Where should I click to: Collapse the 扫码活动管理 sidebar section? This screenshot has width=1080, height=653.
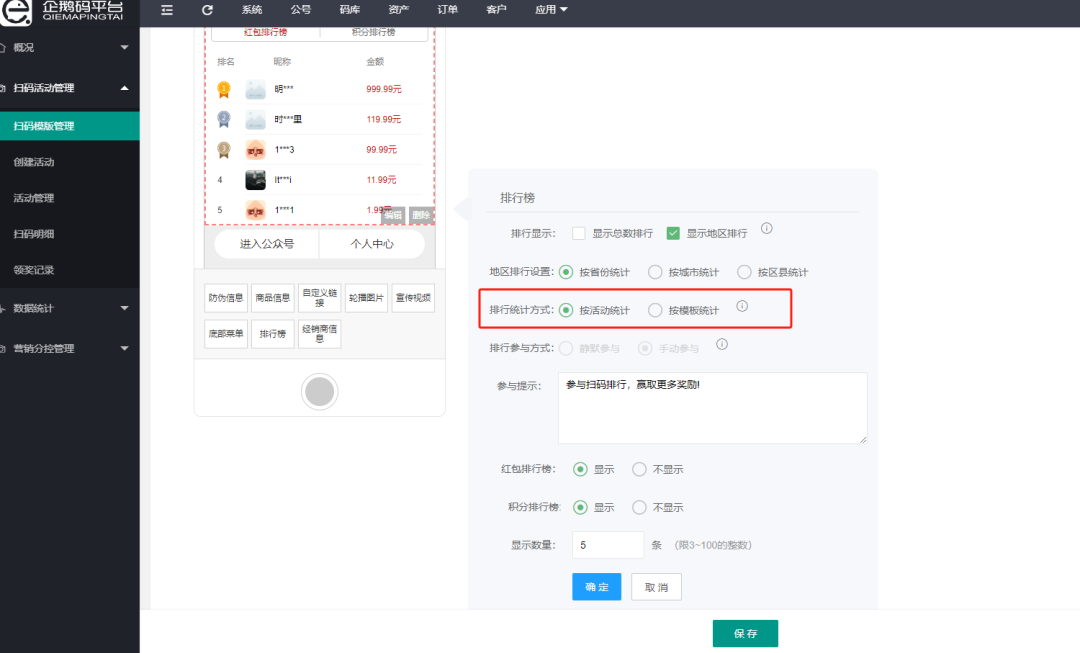68,88
